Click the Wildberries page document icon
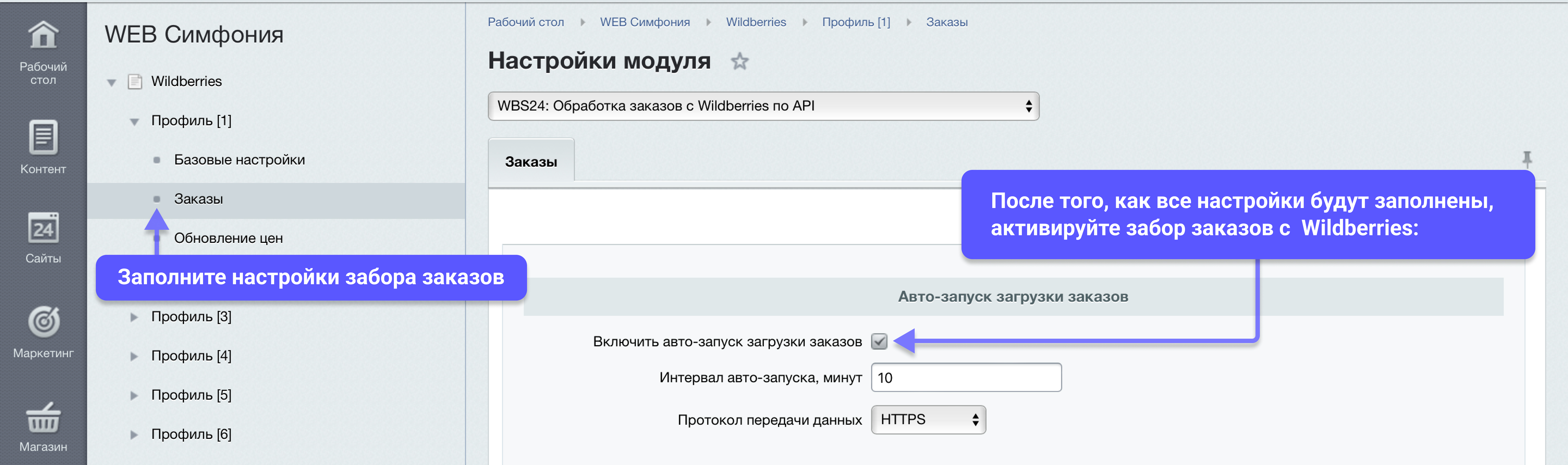The width and height of the screenshot is (1568, 465). coord(134,82)
